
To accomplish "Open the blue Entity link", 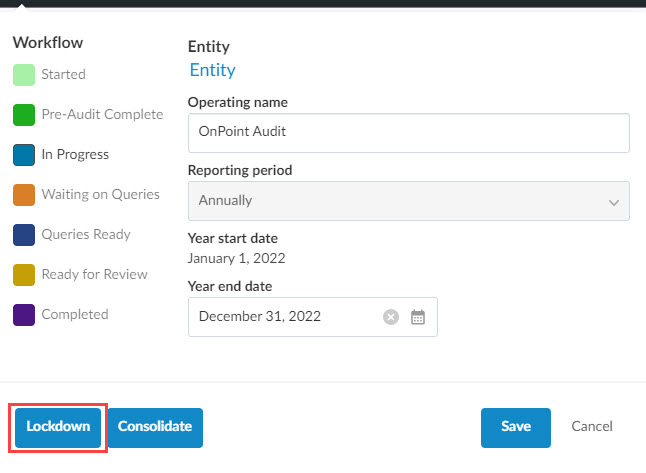I will [x=212, y=70].
